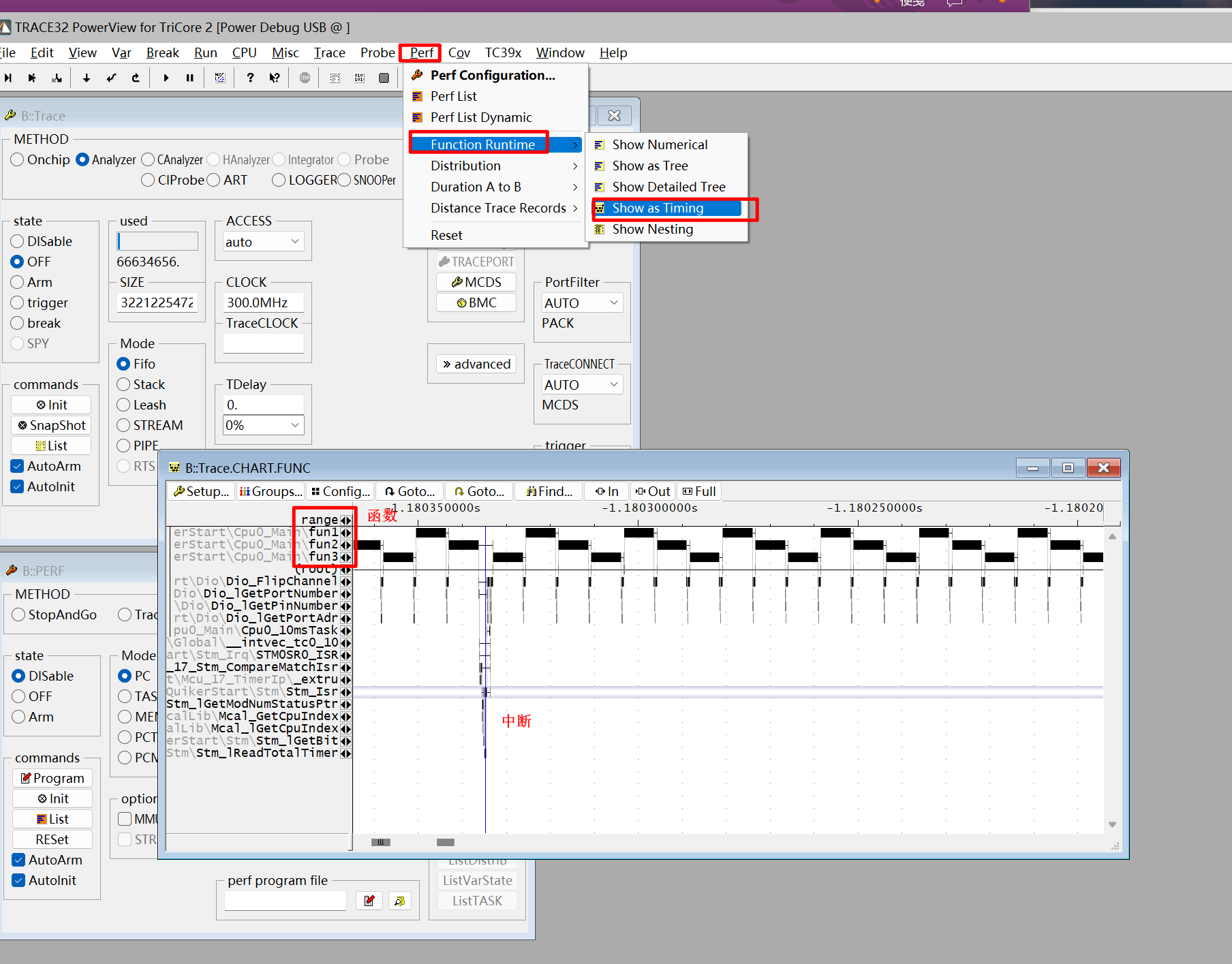Expand the Distance Trace Records submenu
Screen dimensions: 1232x964
pyautogui.click(x=495, y=208)
